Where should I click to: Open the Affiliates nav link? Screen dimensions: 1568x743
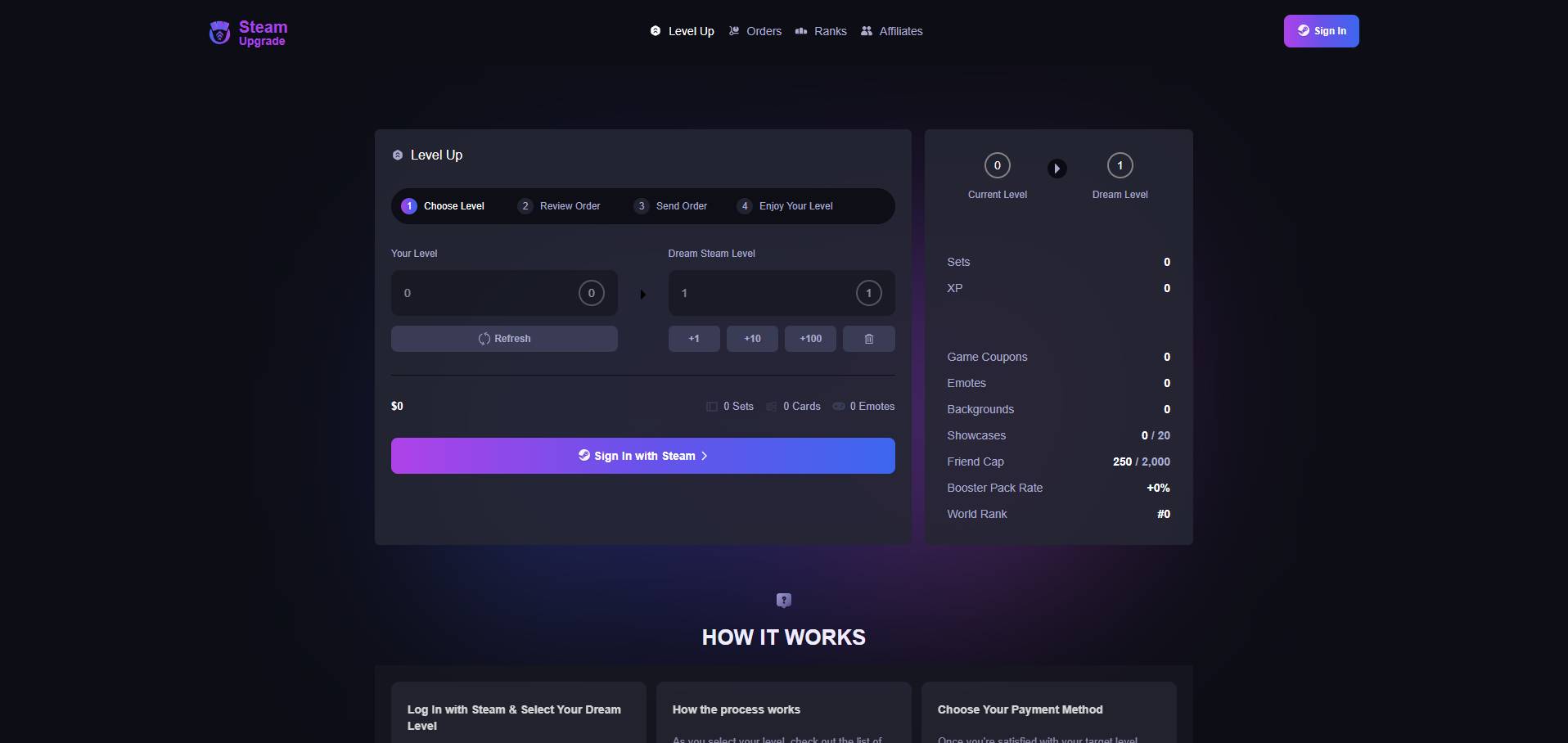point(891,31)
